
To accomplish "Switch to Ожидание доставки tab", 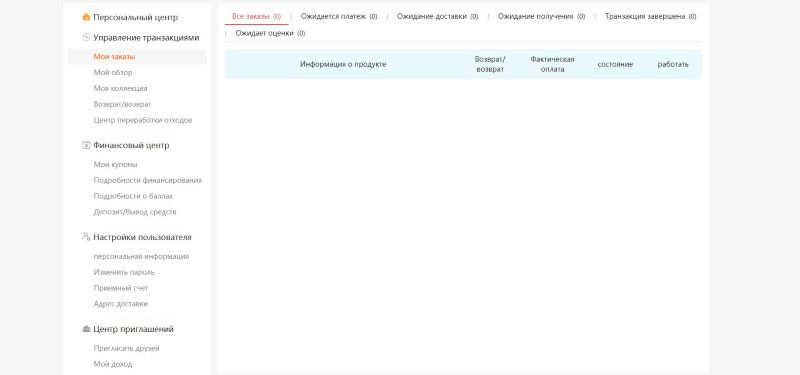I will [x=437, y=16].
